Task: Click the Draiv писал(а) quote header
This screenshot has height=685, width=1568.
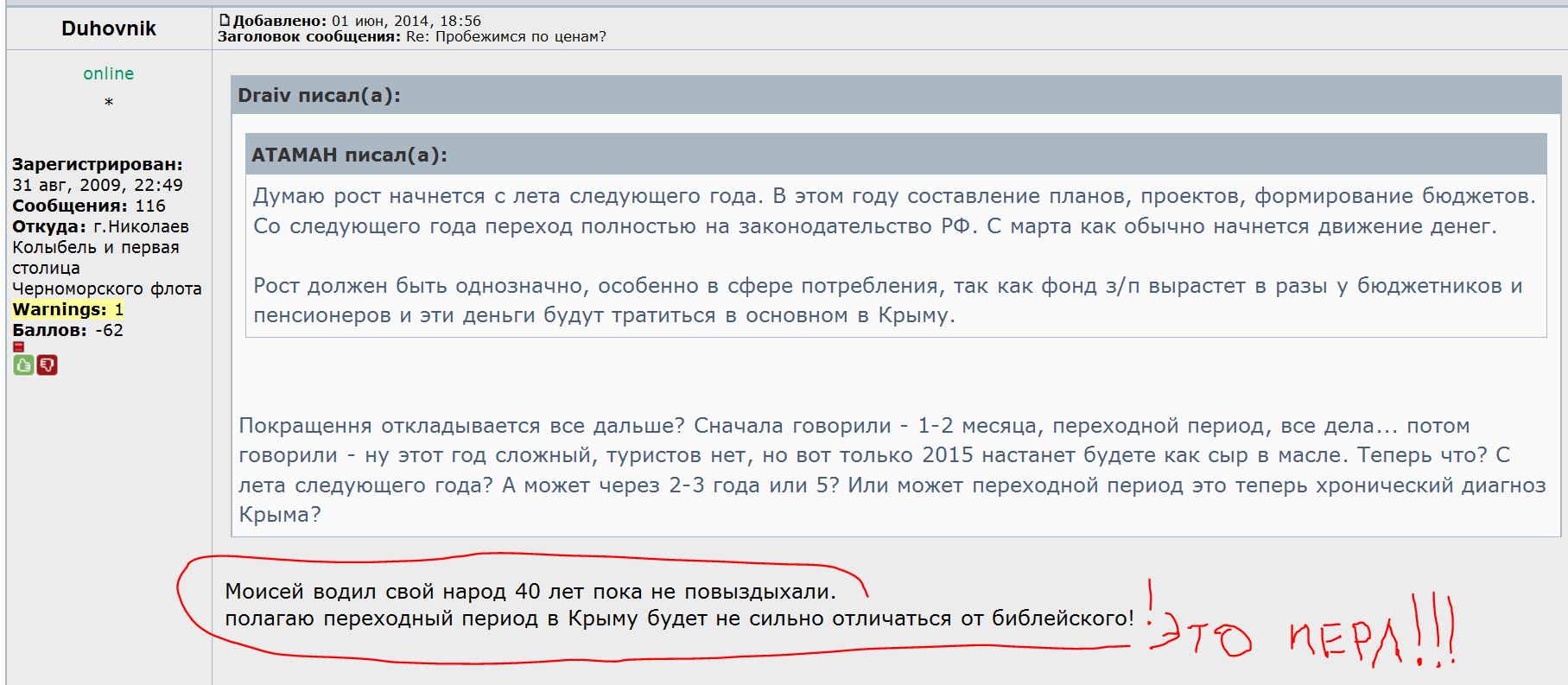Action: pos(319,95)
